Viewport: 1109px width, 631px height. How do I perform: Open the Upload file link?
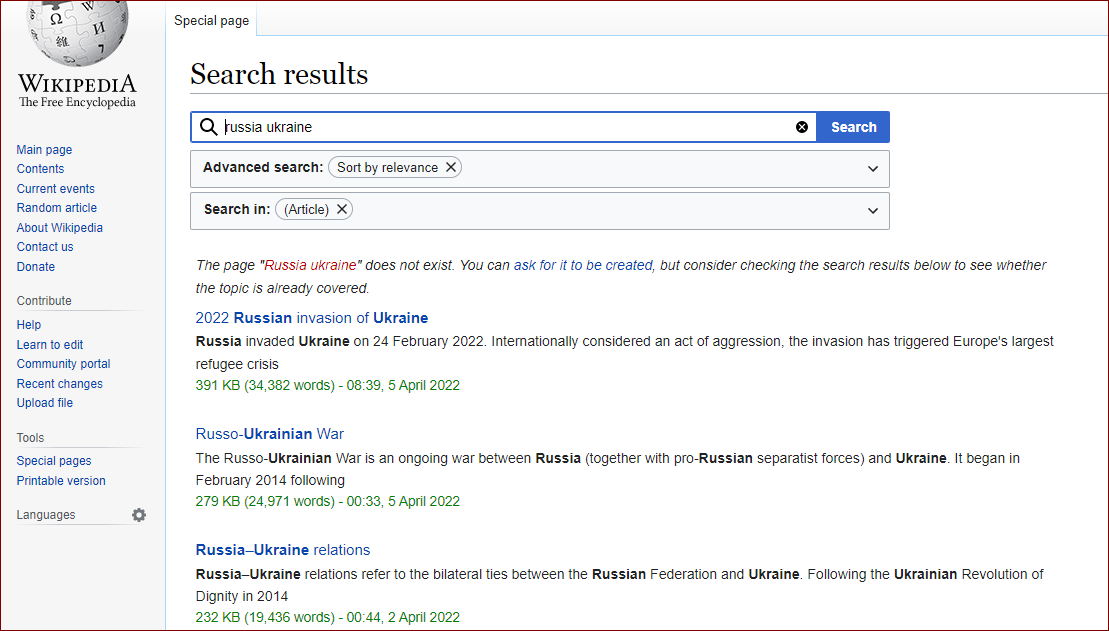(45, 403)
